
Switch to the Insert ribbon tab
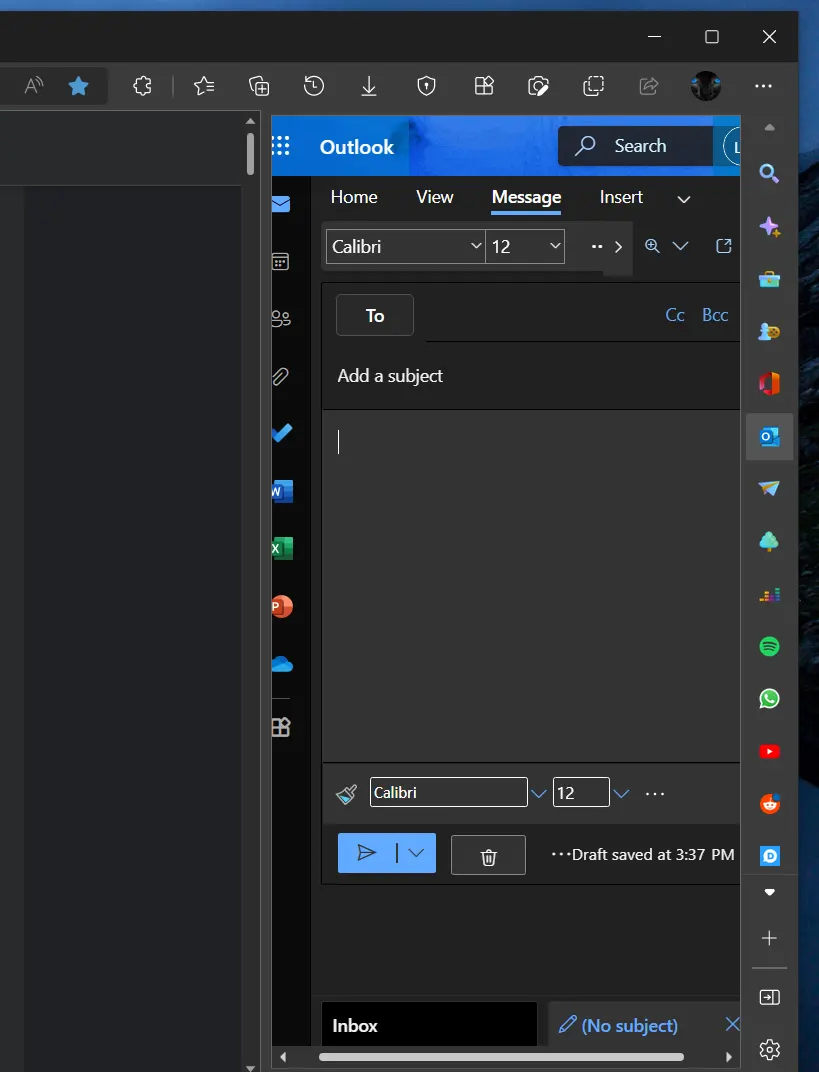pos(621,197)
